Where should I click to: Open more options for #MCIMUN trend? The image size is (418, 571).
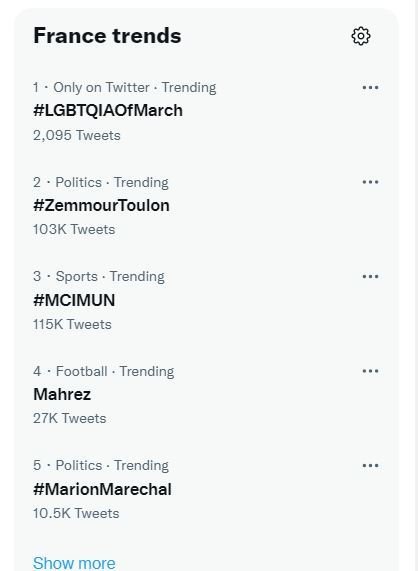(x=370, y=277)
